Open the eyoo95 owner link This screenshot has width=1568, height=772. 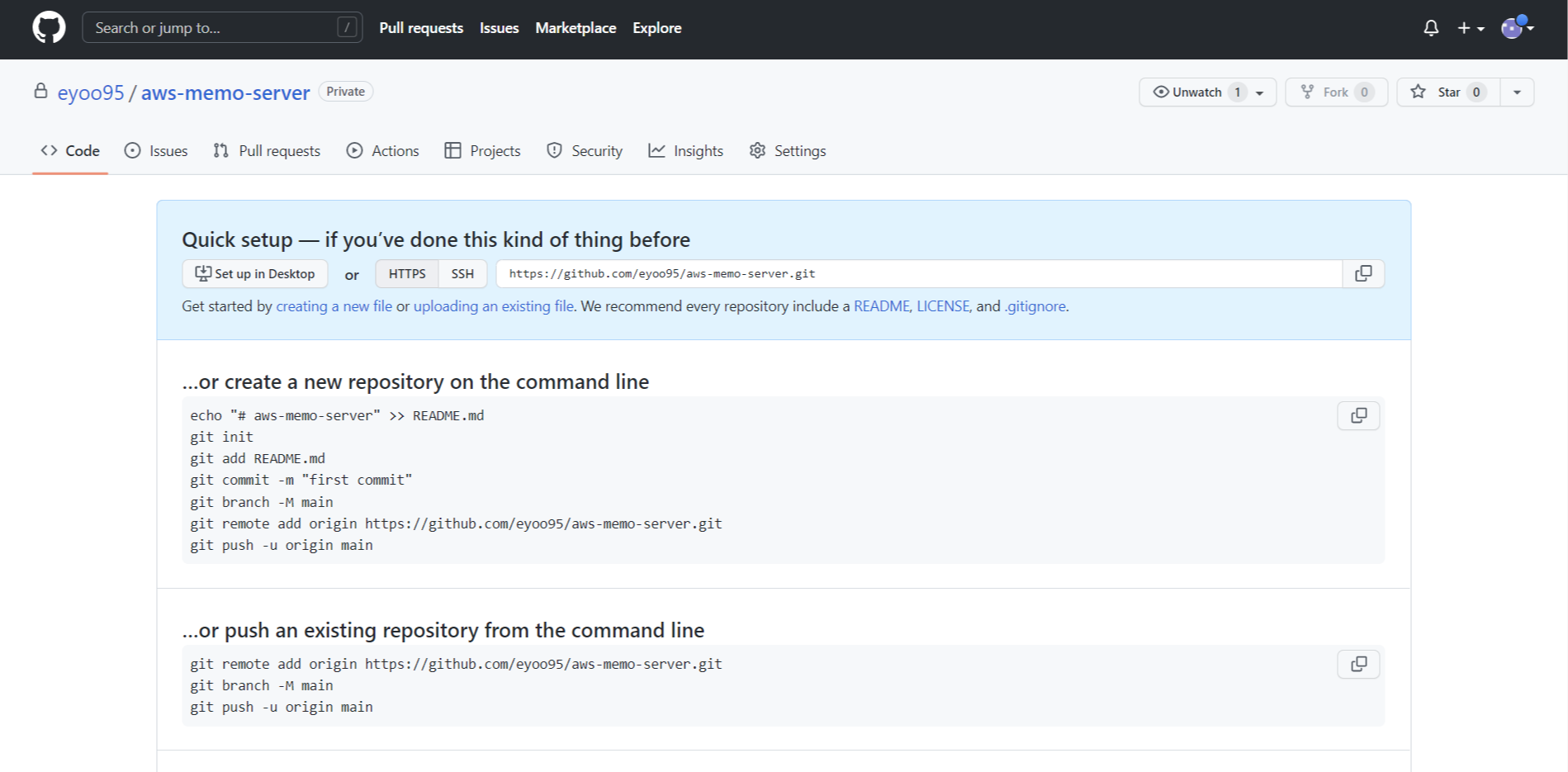91,92
